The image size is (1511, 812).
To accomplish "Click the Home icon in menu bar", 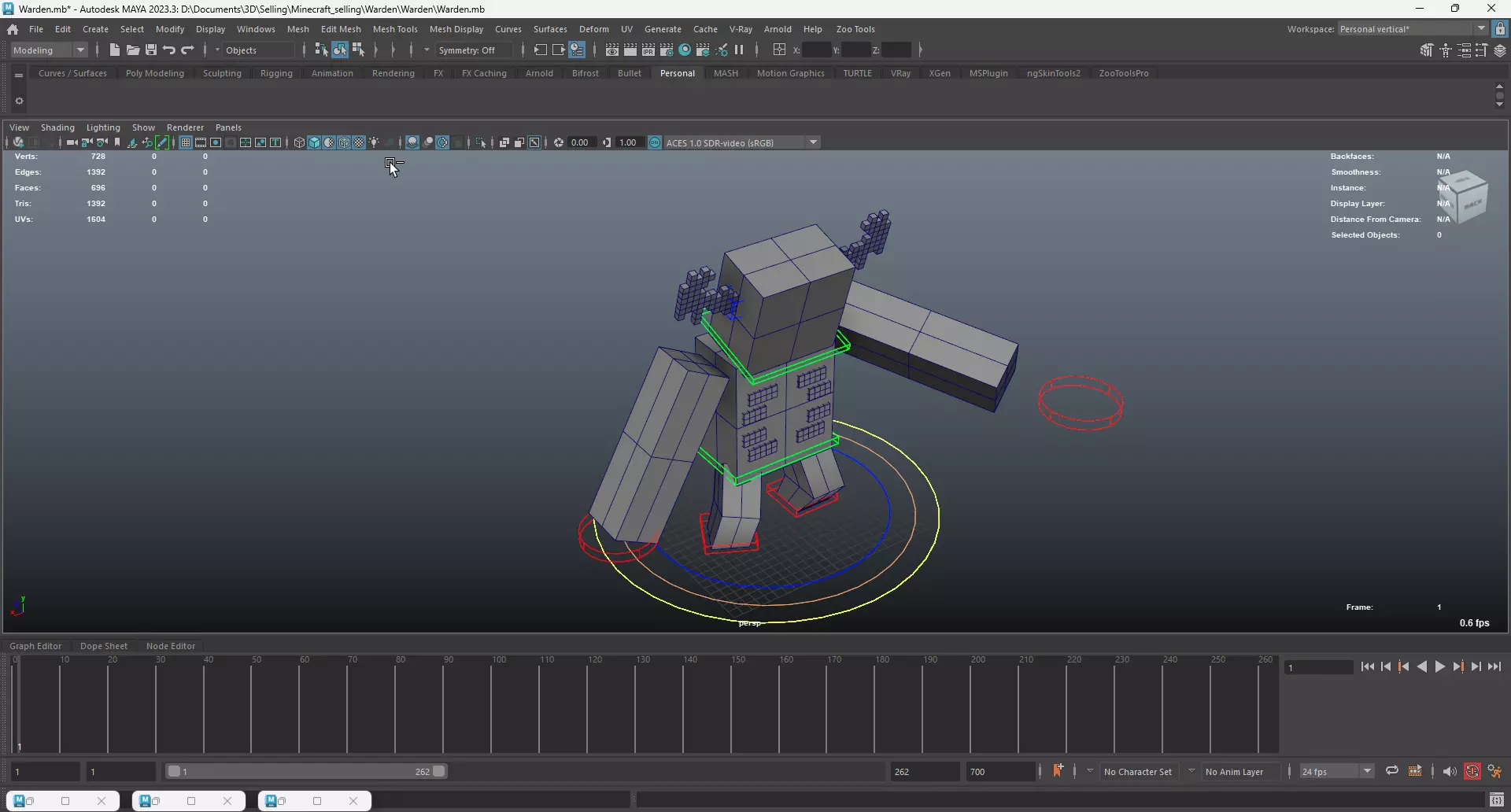I will [13, 29].
